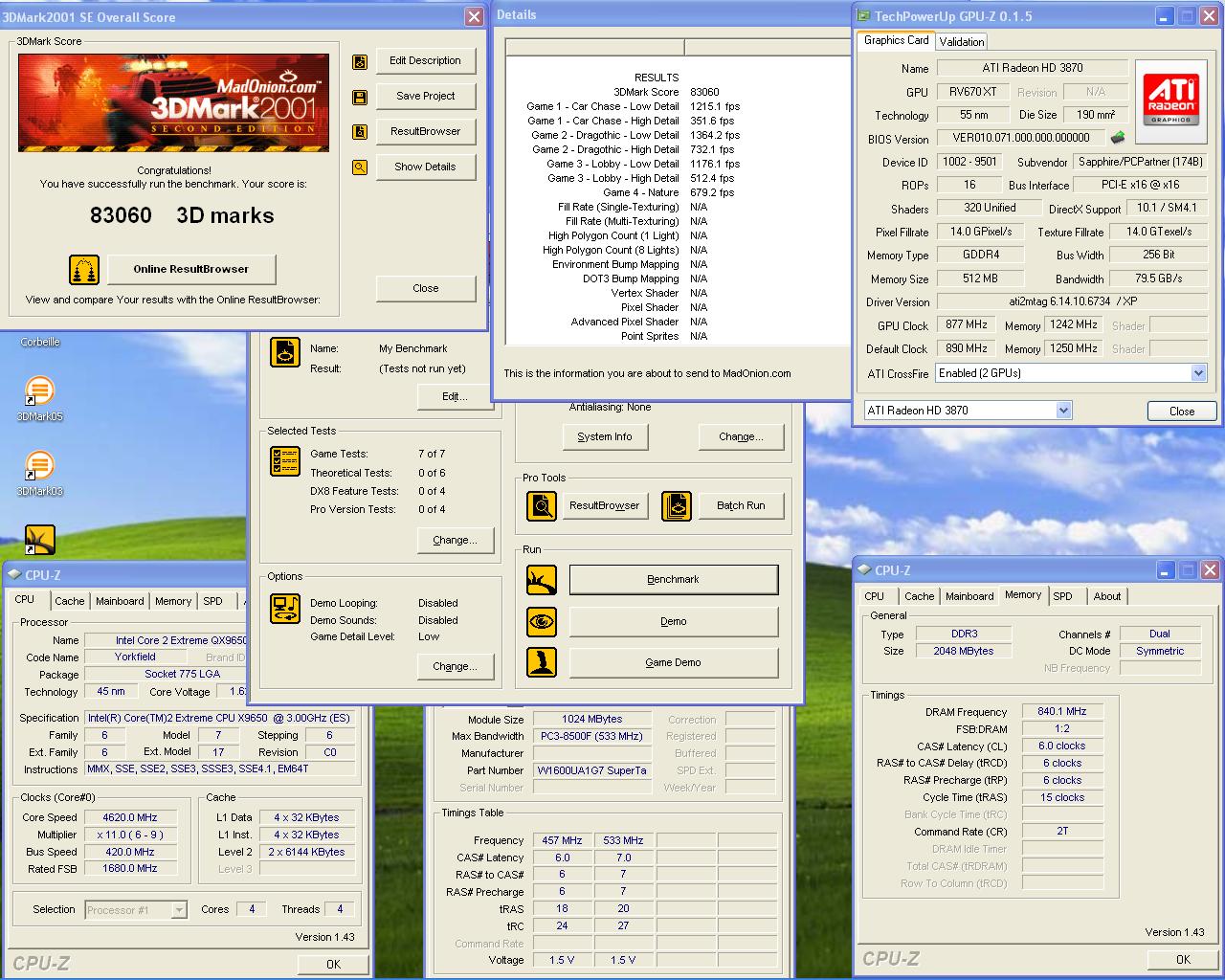The width and height of the screenshot is (1225, 980).
Task: Click the Edit... project button
Action: 456,397
